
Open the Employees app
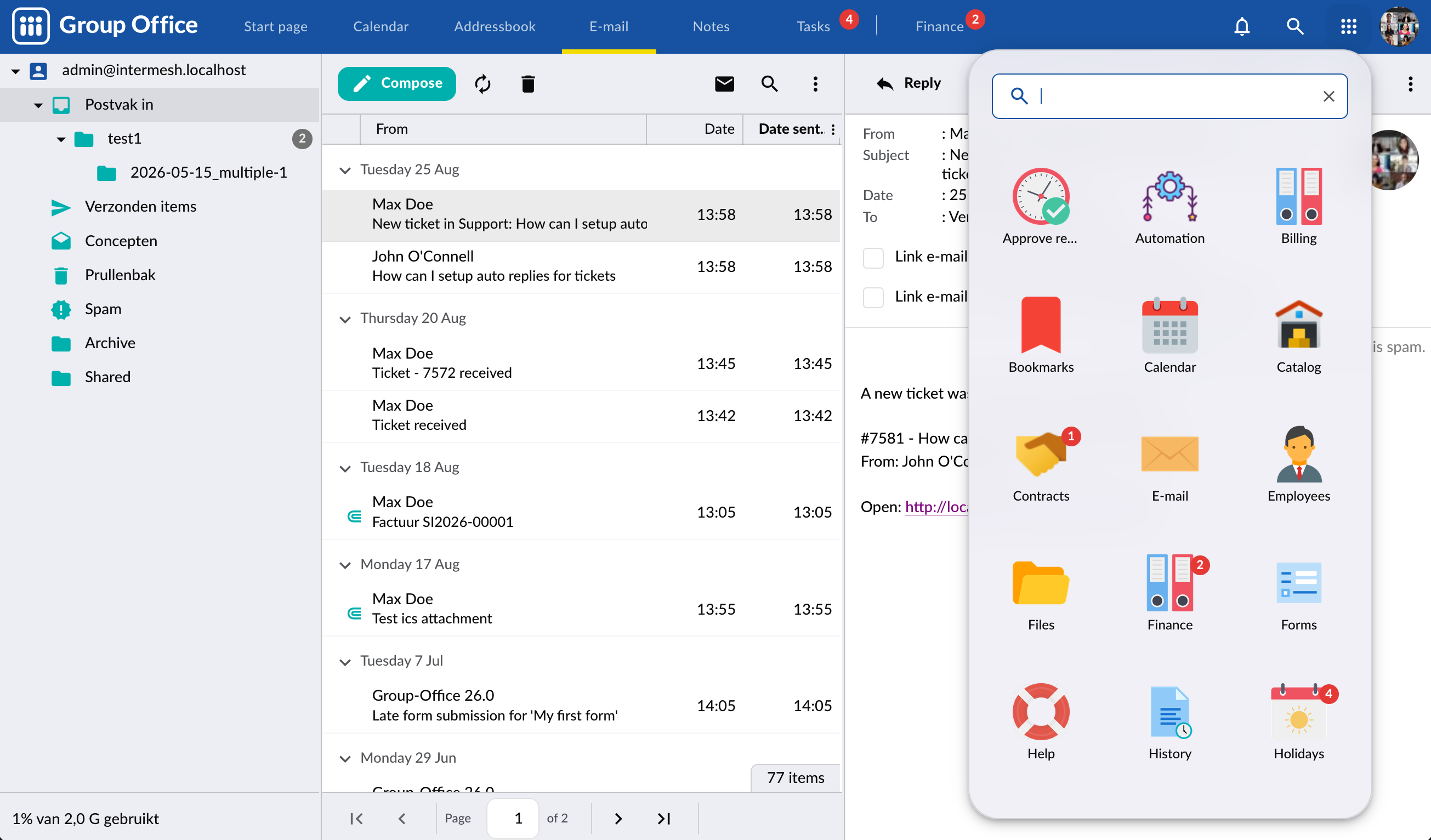coord(1298,464)
